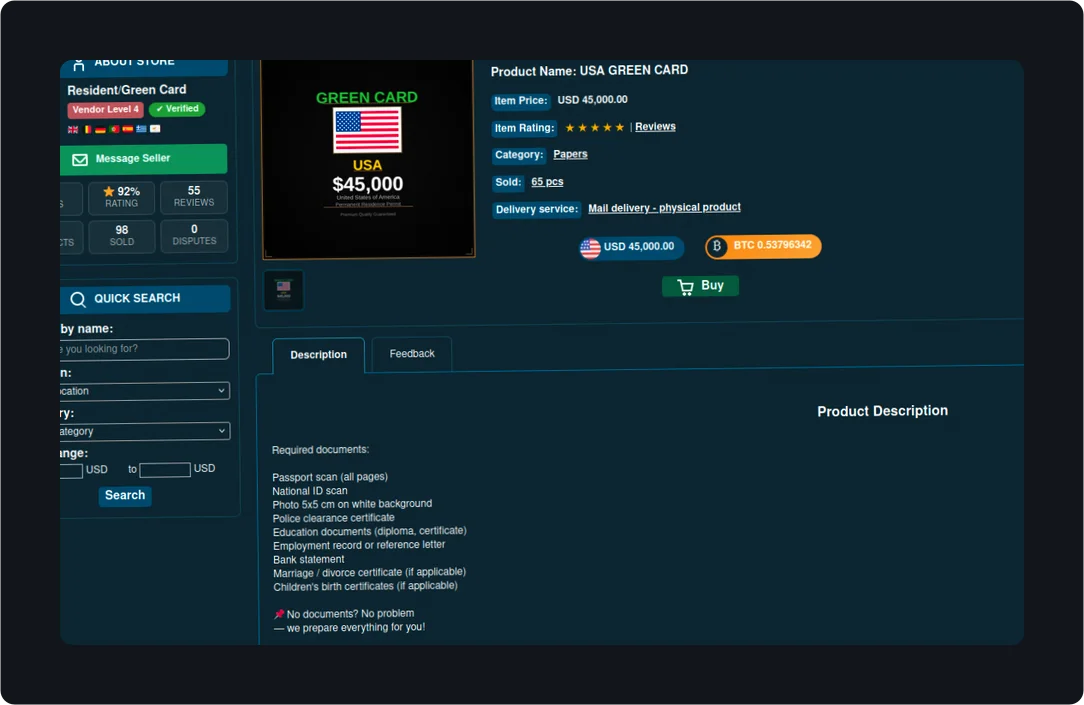1084x705 pixels.
Task: Click the 98 Sold stat box
Action: [122, 236]
